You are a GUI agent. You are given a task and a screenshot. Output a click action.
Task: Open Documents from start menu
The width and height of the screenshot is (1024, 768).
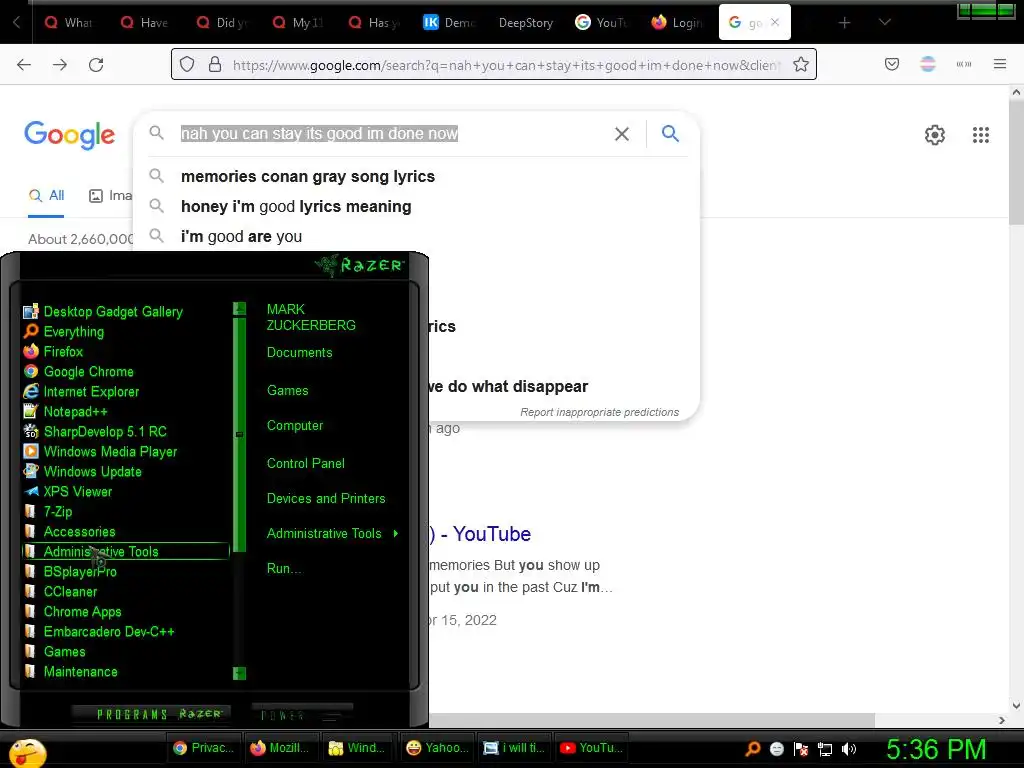tap(299, 353)
